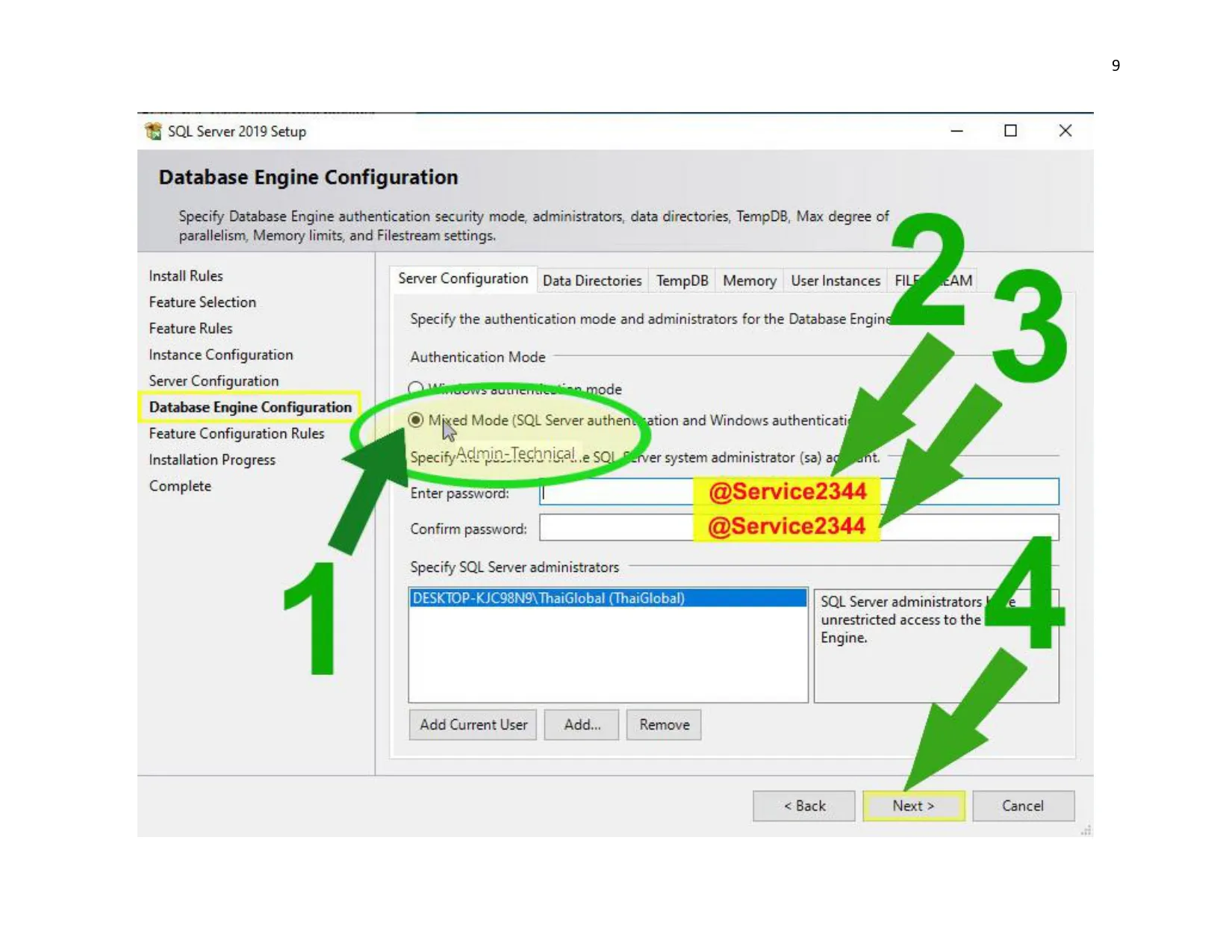Close the SQL Server 2019 Setup window
The width and height of the screenshot is (1232, 952).
pyautogui.click(x=1065, y=131)
